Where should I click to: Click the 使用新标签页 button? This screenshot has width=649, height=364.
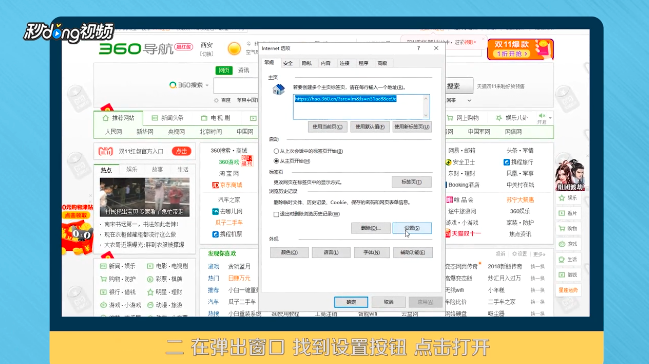pyautogui.click(x=412, y=127)
